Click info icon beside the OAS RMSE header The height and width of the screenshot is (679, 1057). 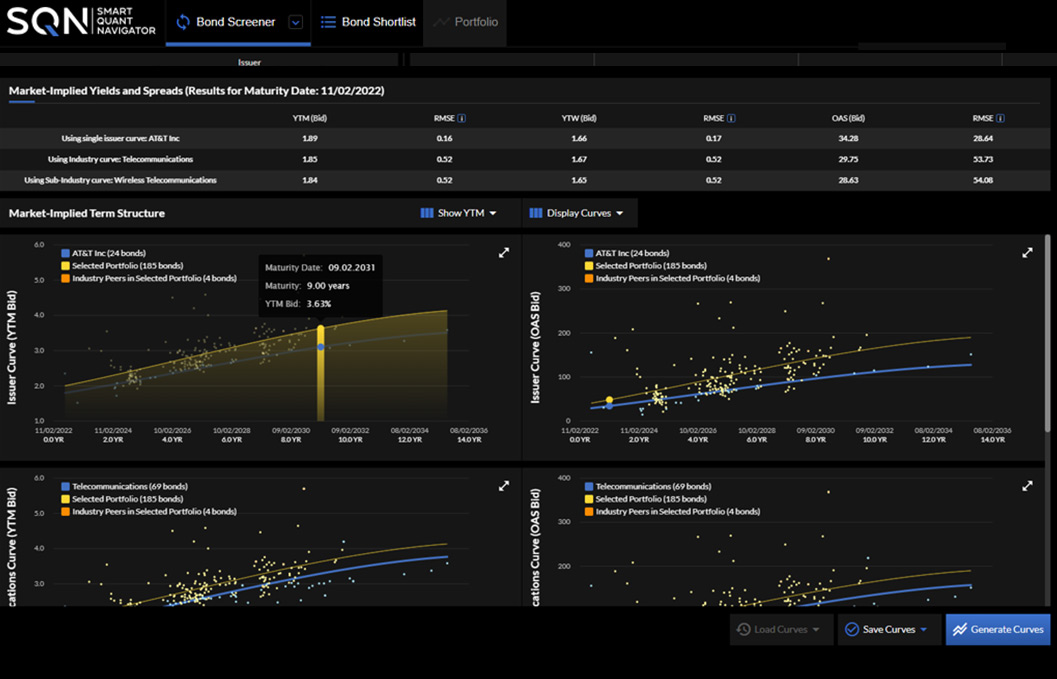(x=1000, y=118)
